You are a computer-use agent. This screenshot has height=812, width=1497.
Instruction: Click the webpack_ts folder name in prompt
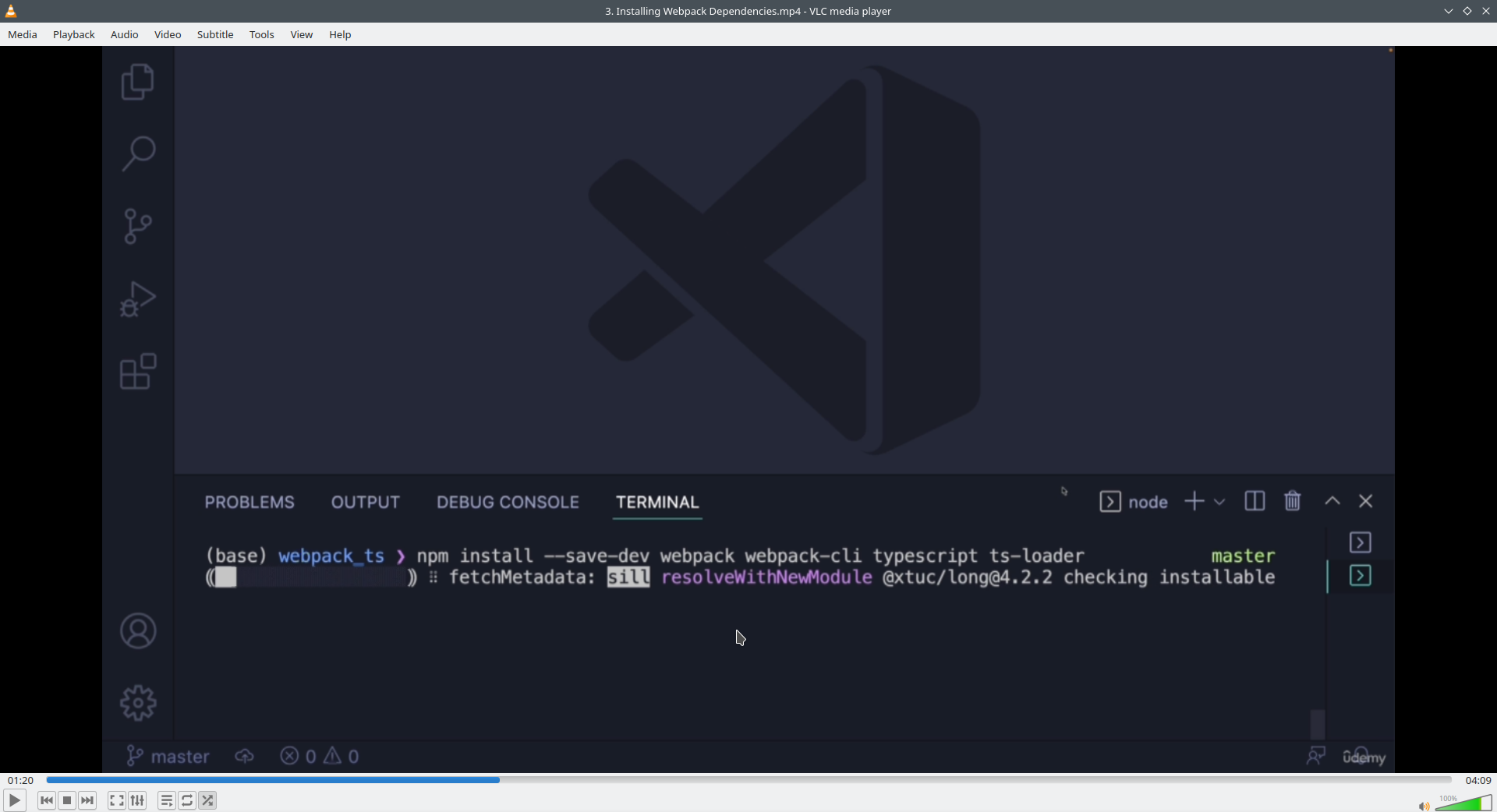click(331, 556)
